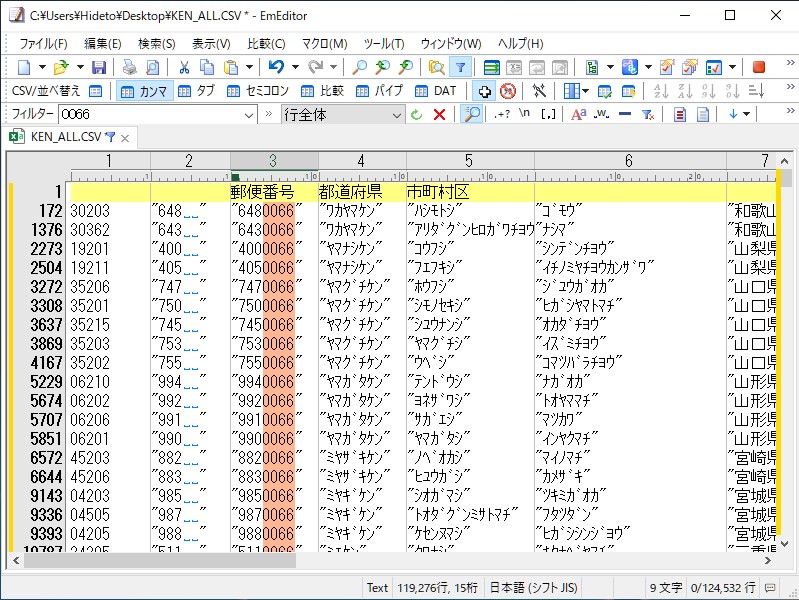This screenshot has width=799, height=600.
Task: Toggle the [,] embedded CSV filter option
Action: pyautogui.click(x=548, y=115)
